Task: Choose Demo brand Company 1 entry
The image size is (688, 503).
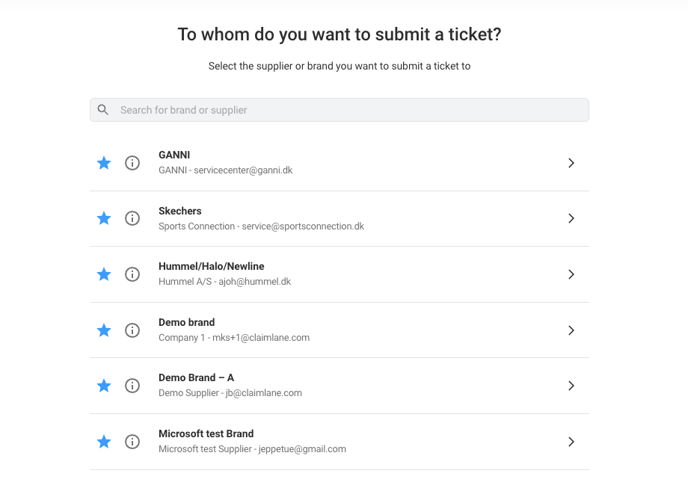Action: [339, 330]
